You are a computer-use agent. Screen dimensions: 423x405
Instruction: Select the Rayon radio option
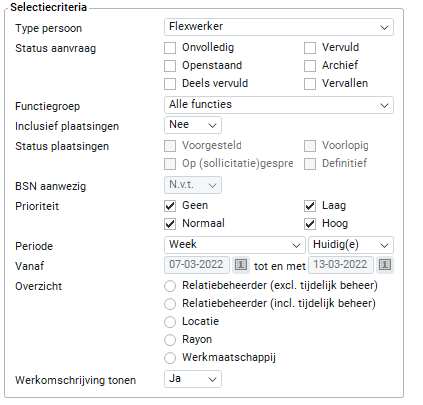point(170,340)
